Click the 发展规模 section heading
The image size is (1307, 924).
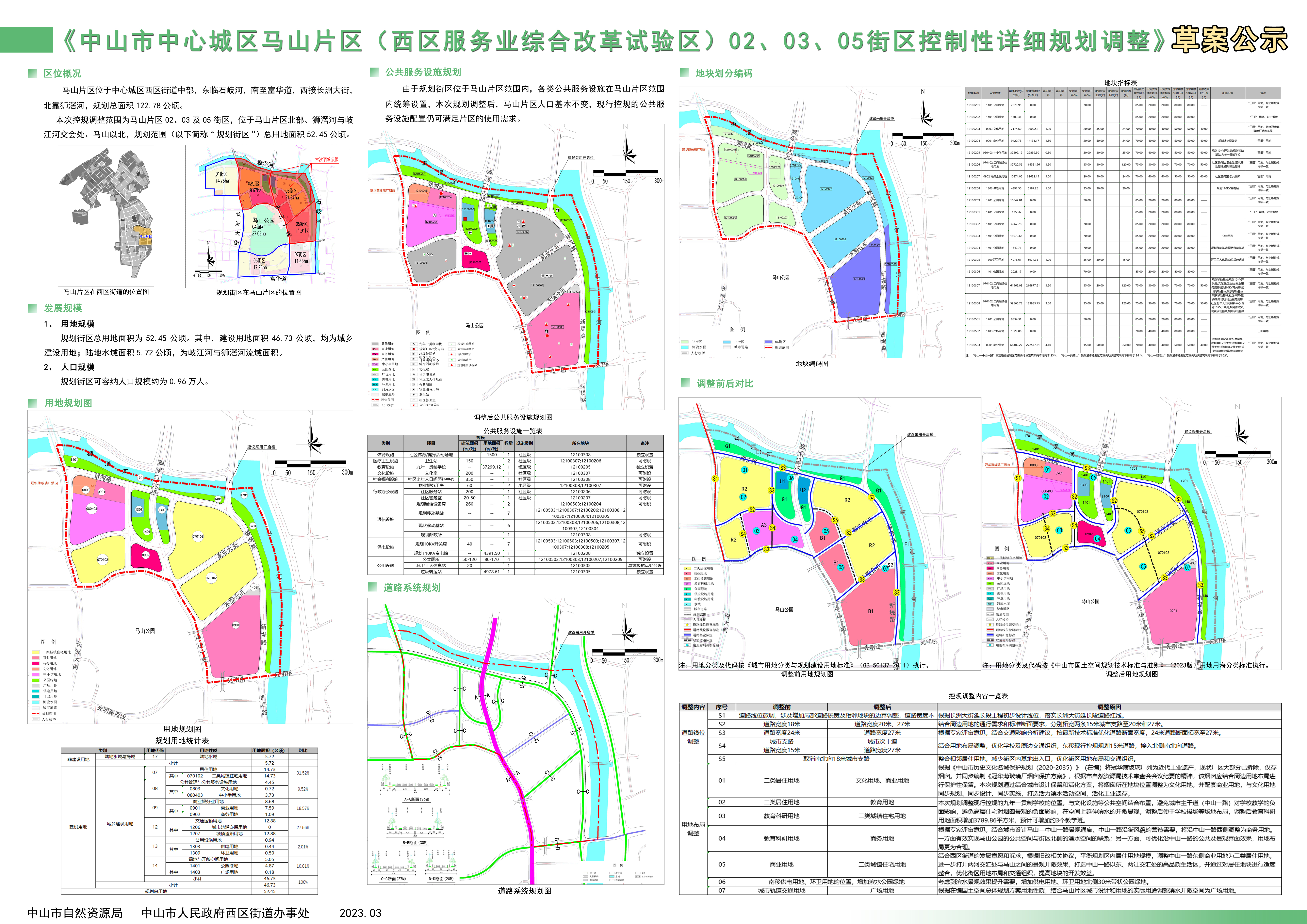[63, 308]
